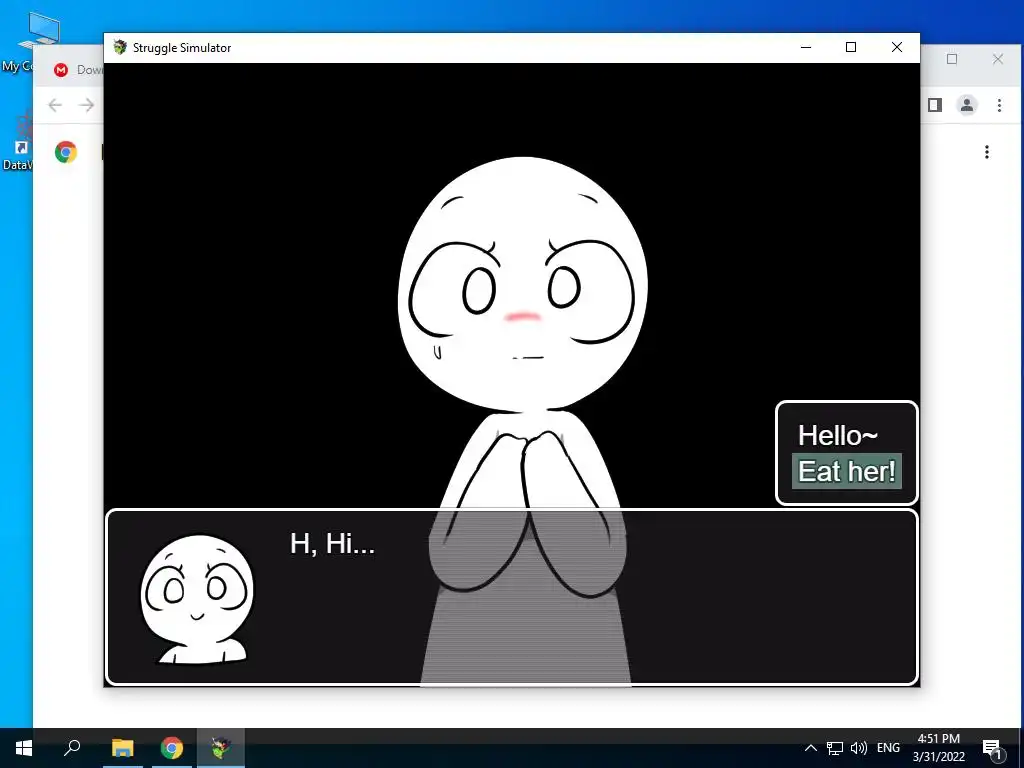Image resolution: width=1024 pixels, height=768 pixels.
Task: Minimize the Struggle Simulator window
Action: coord(806,47)
